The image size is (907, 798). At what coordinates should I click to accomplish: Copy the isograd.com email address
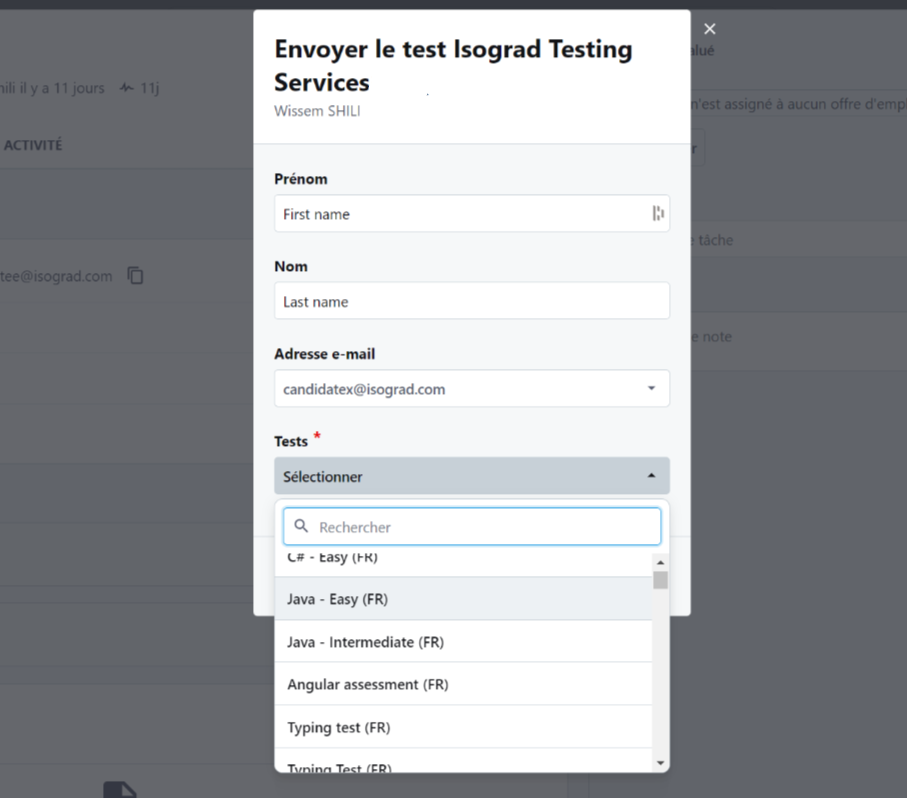click(x=135, y=276)
